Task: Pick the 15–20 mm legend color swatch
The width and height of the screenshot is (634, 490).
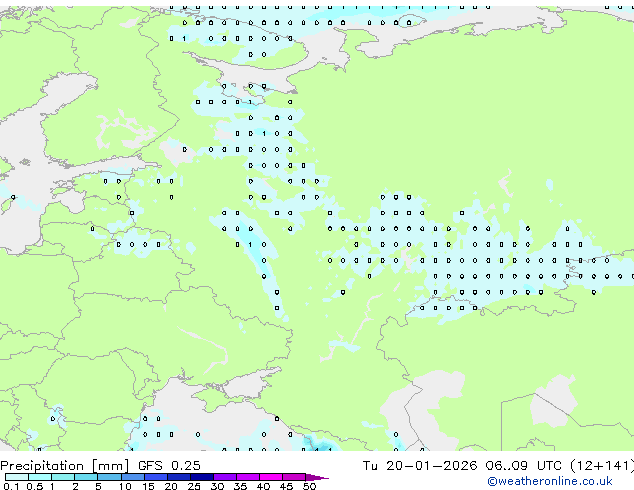Action: click(156, 477)
